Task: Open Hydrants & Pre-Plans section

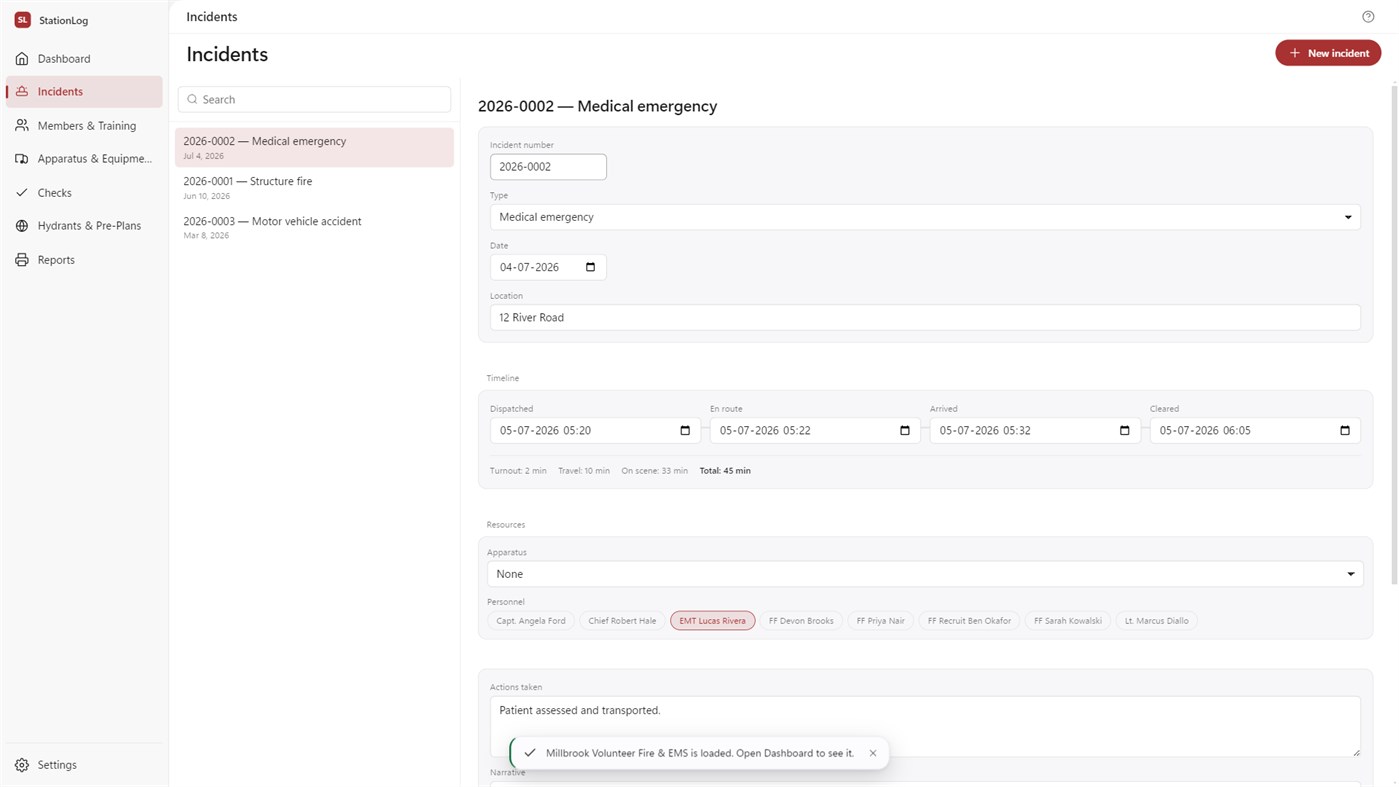Action: click(x=84, y=226)
